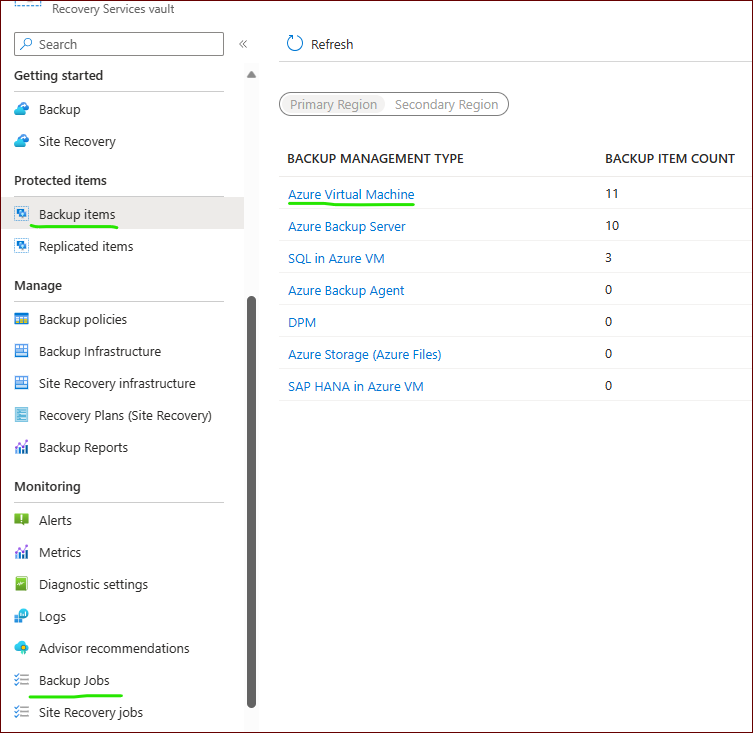The image size is (753, 733).
Task: Click the Site Recovery cloud icon
Action: pos(22,141)
